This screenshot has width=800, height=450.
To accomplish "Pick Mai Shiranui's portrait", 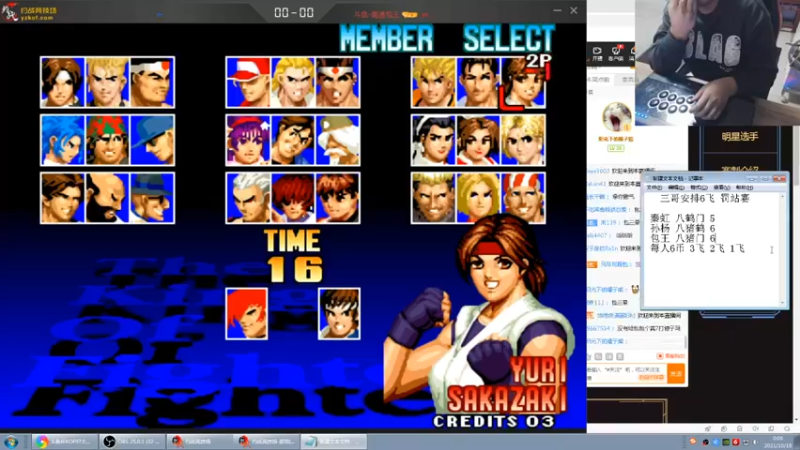I will pos(478,140).
